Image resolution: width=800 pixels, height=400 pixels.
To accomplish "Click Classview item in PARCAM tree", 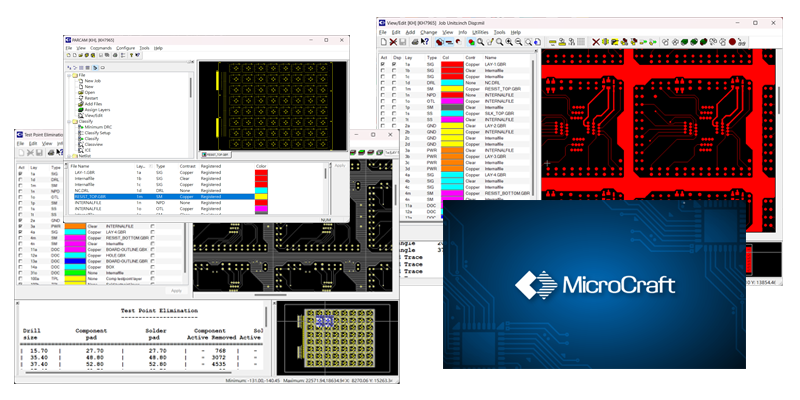I will click(x=93, y=144).
